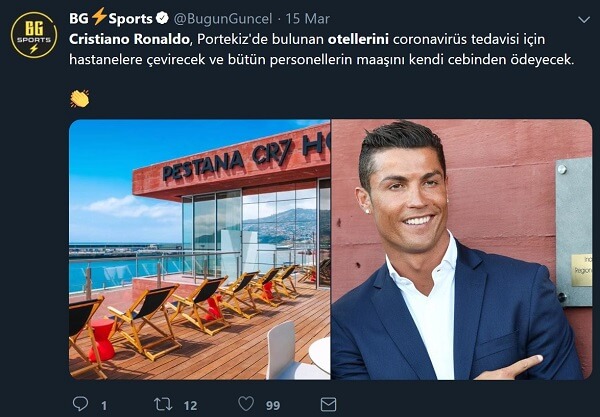The height and width of the screenshot is (417, 600).
Task: Click the bold word otellerini
Action: coord(358,39)
